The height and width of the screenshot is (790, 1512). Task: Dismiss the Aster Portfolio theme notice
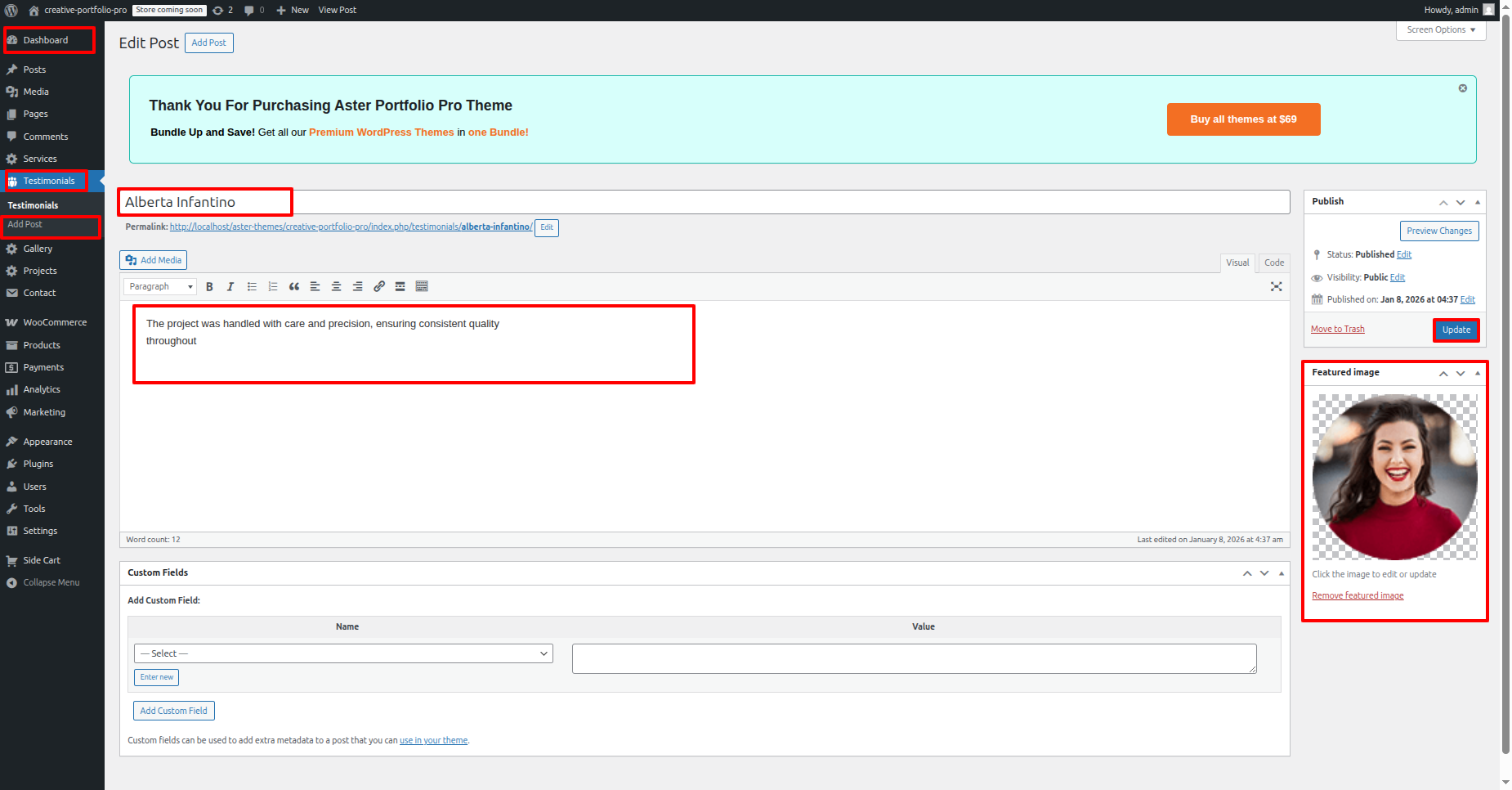pyautogui.click(x=1462, y=88)
